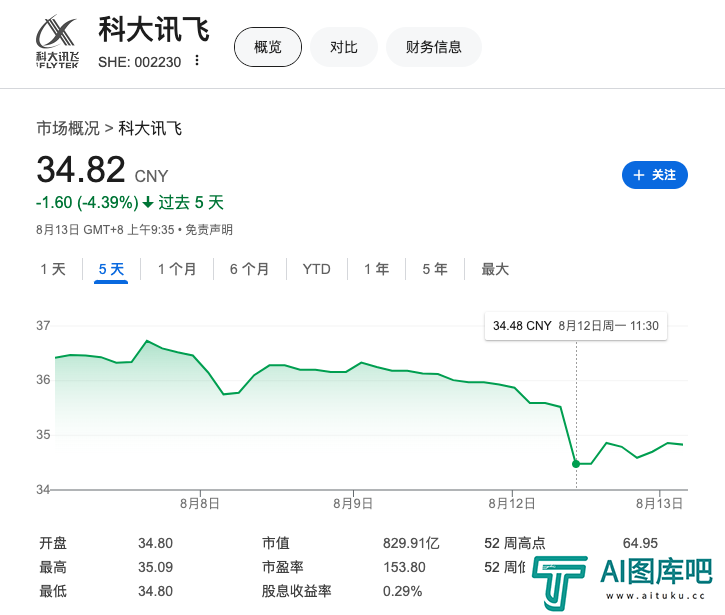Click the 科大讯飞 company title
The height and width of the screenshot is (615, 725).
coord(154,30)
